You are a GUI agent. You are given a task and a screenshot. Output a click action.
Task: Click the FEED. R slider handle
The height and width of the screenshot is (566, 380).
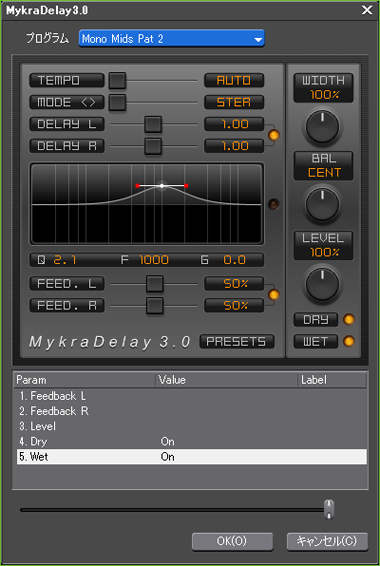[x=154, y=306]
